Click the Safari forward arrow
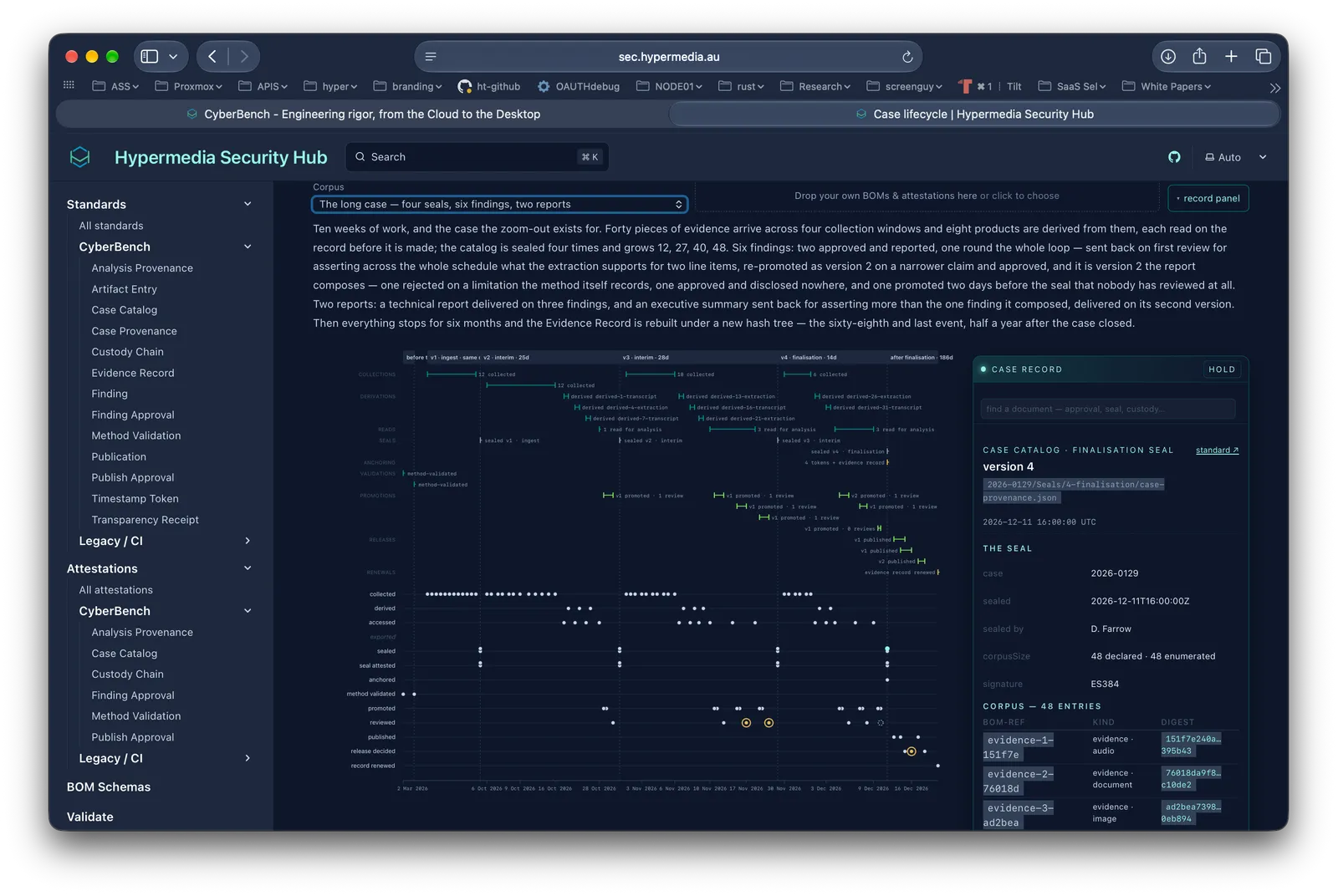The image size is (1338, 896). [244, 56]
